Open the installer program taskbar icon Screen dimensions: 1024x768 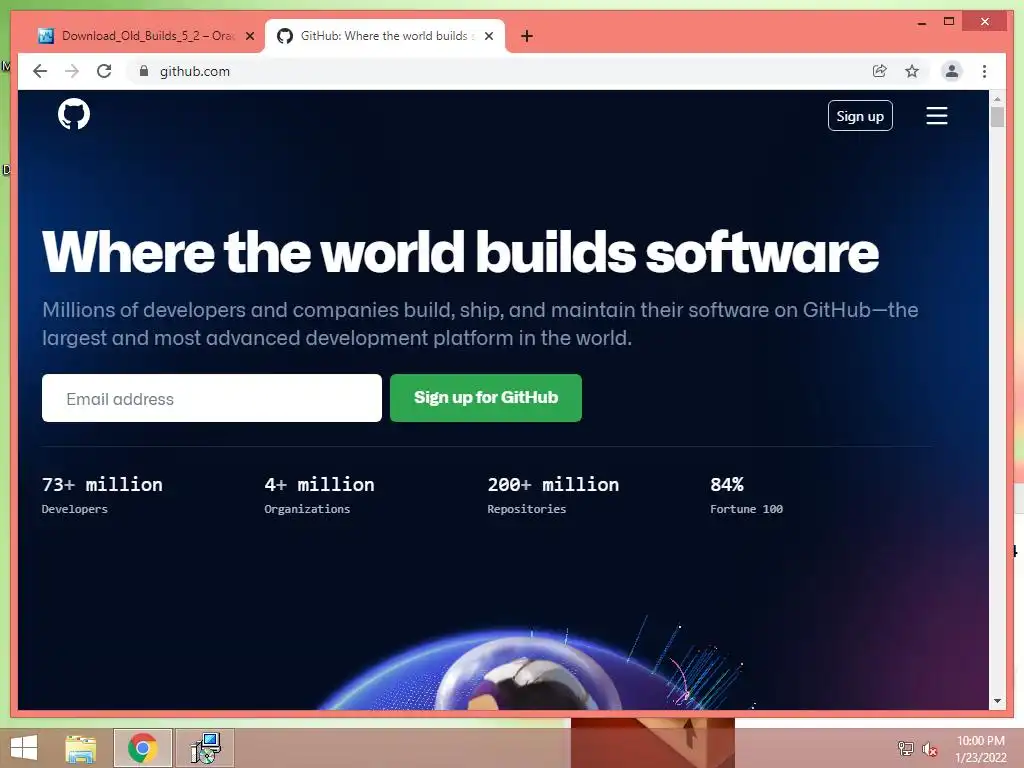[205, 748]
